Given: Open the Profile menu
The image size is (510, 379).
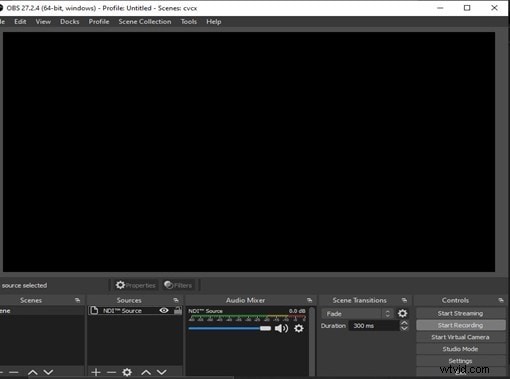Looking at the screenshot, I should click(99, 22).
